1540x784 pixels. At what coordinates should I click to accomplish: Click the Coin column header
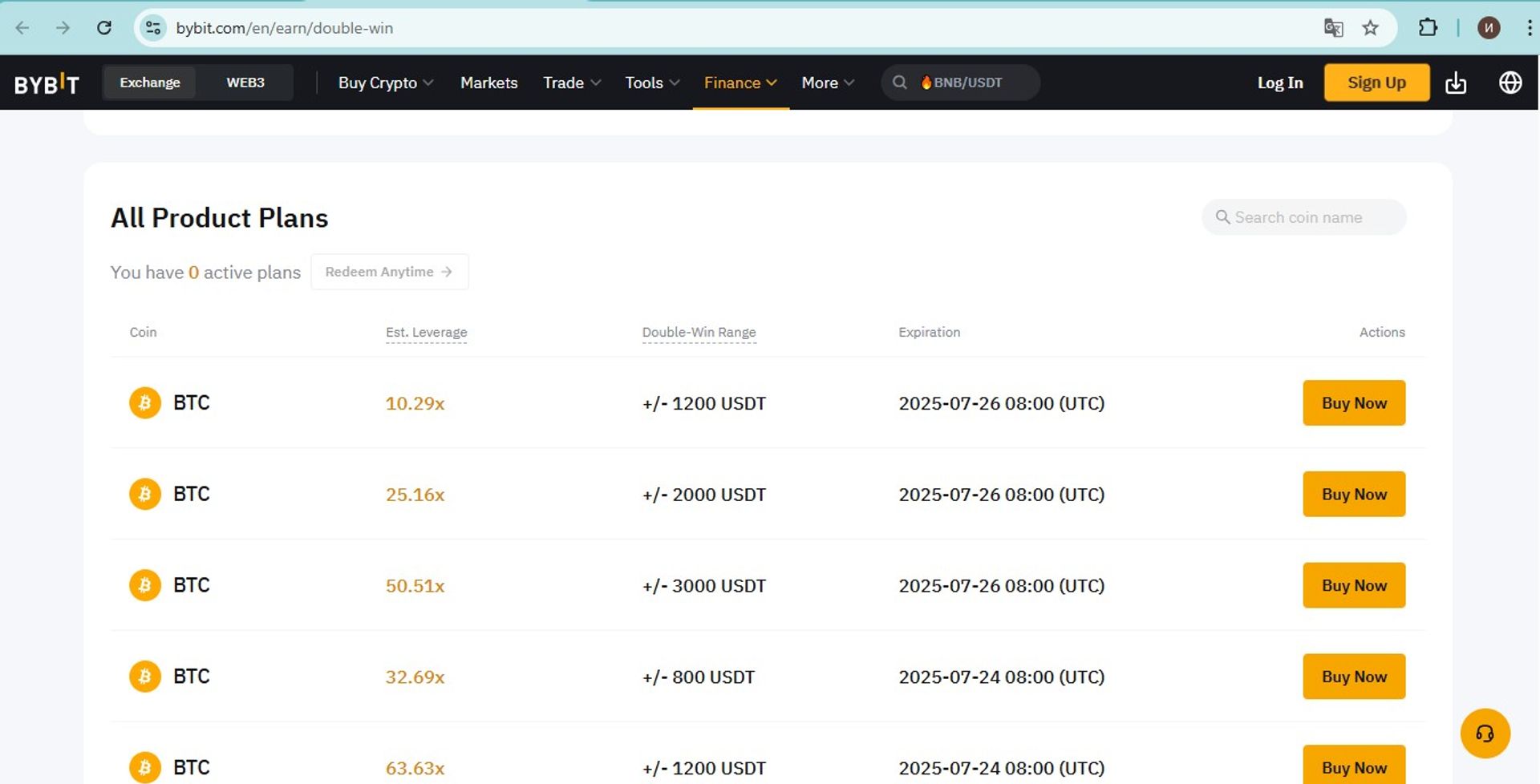tap(143, 332)
